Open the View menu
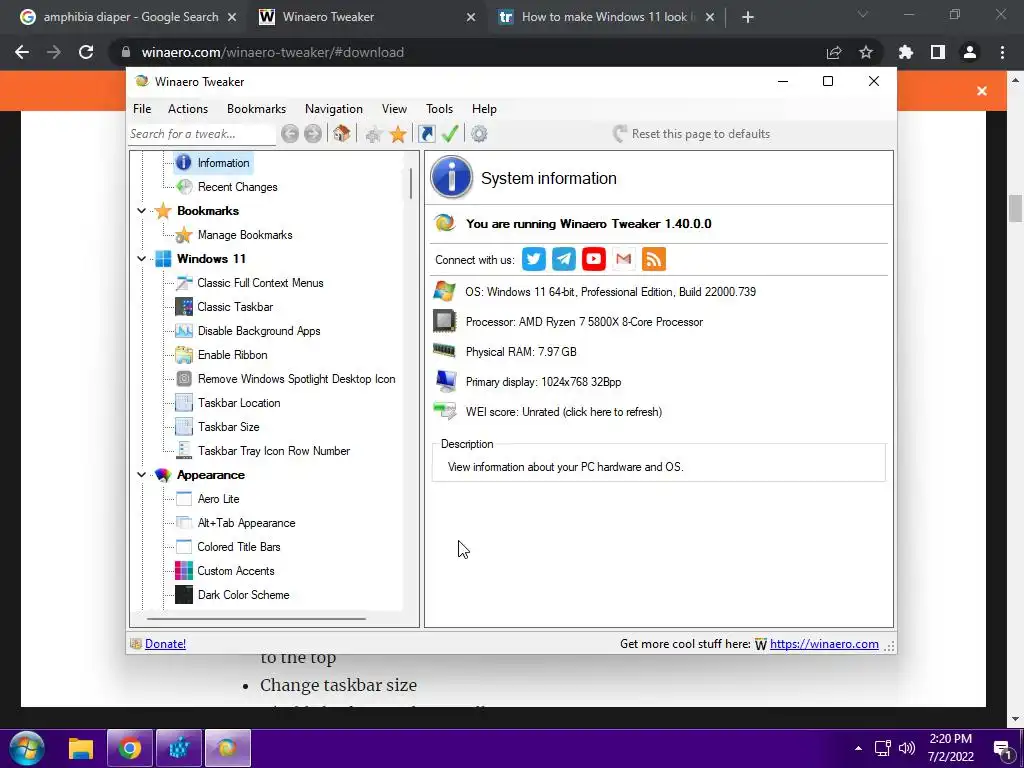1024x768 pixels. (x=394, y=109)
